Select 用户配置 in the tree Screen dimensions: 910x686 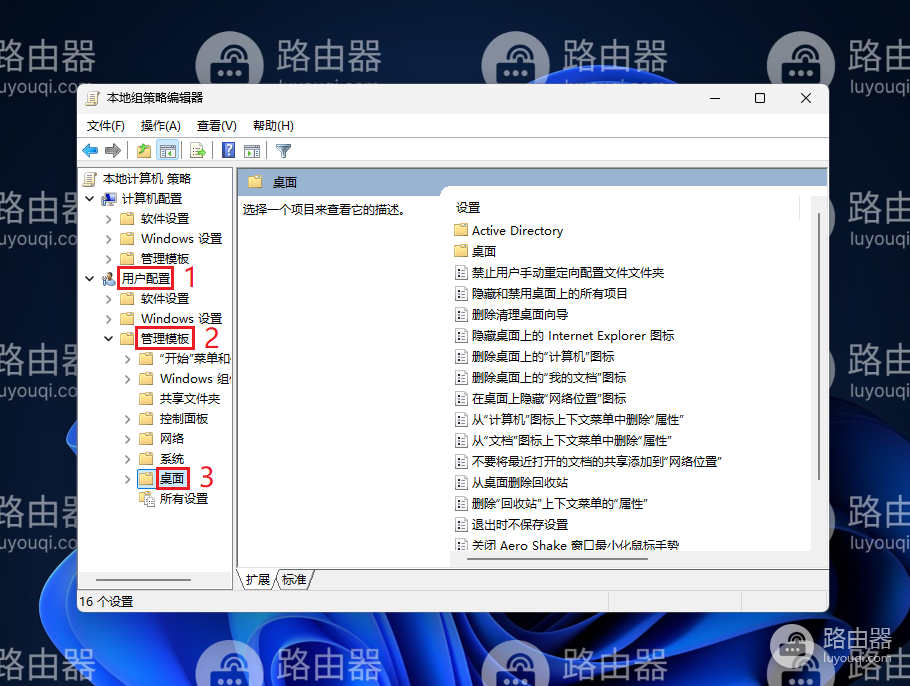click(x=146, y=279)
